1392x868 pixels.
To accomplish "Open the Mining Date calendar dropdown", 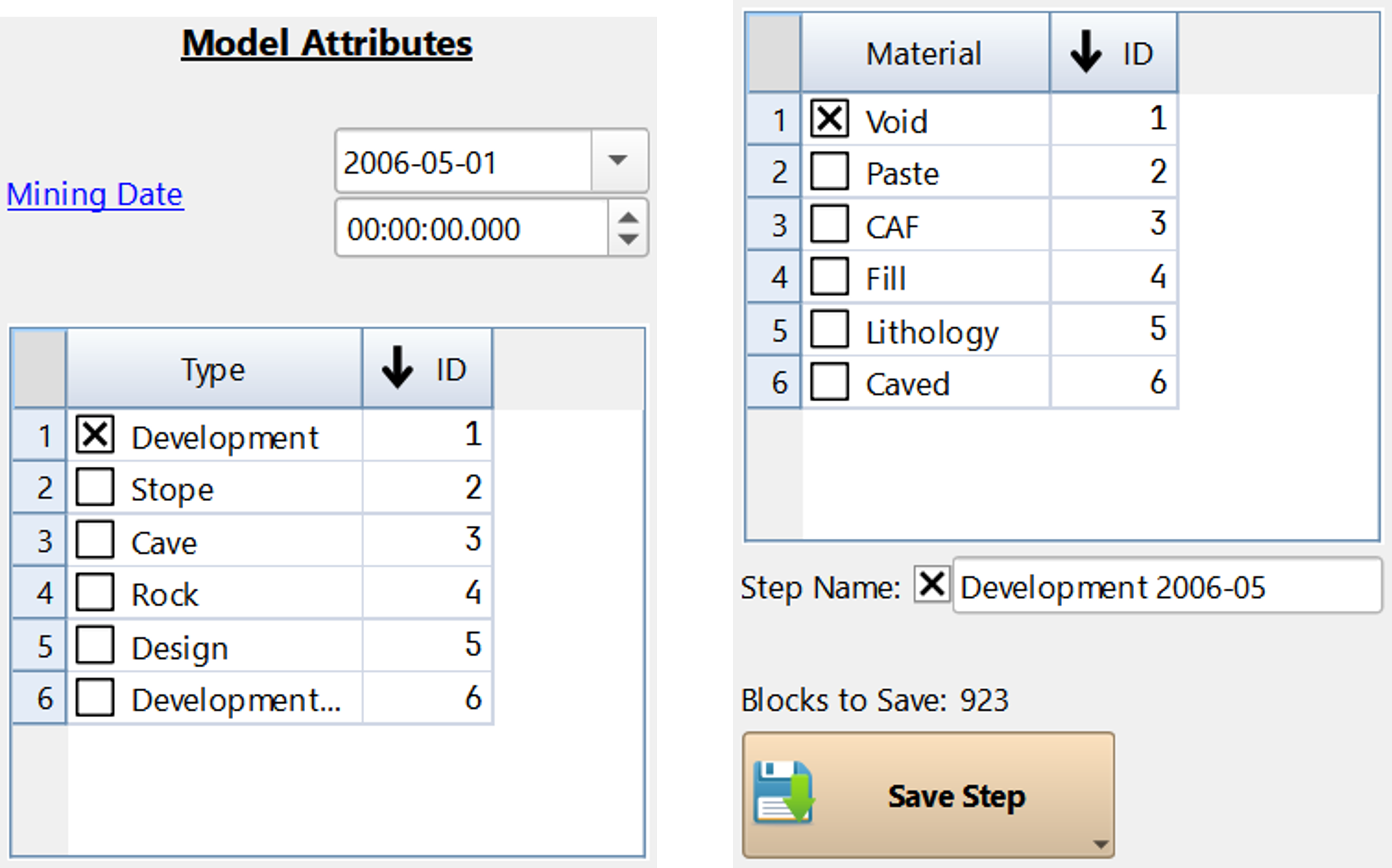I will point(619,160).
